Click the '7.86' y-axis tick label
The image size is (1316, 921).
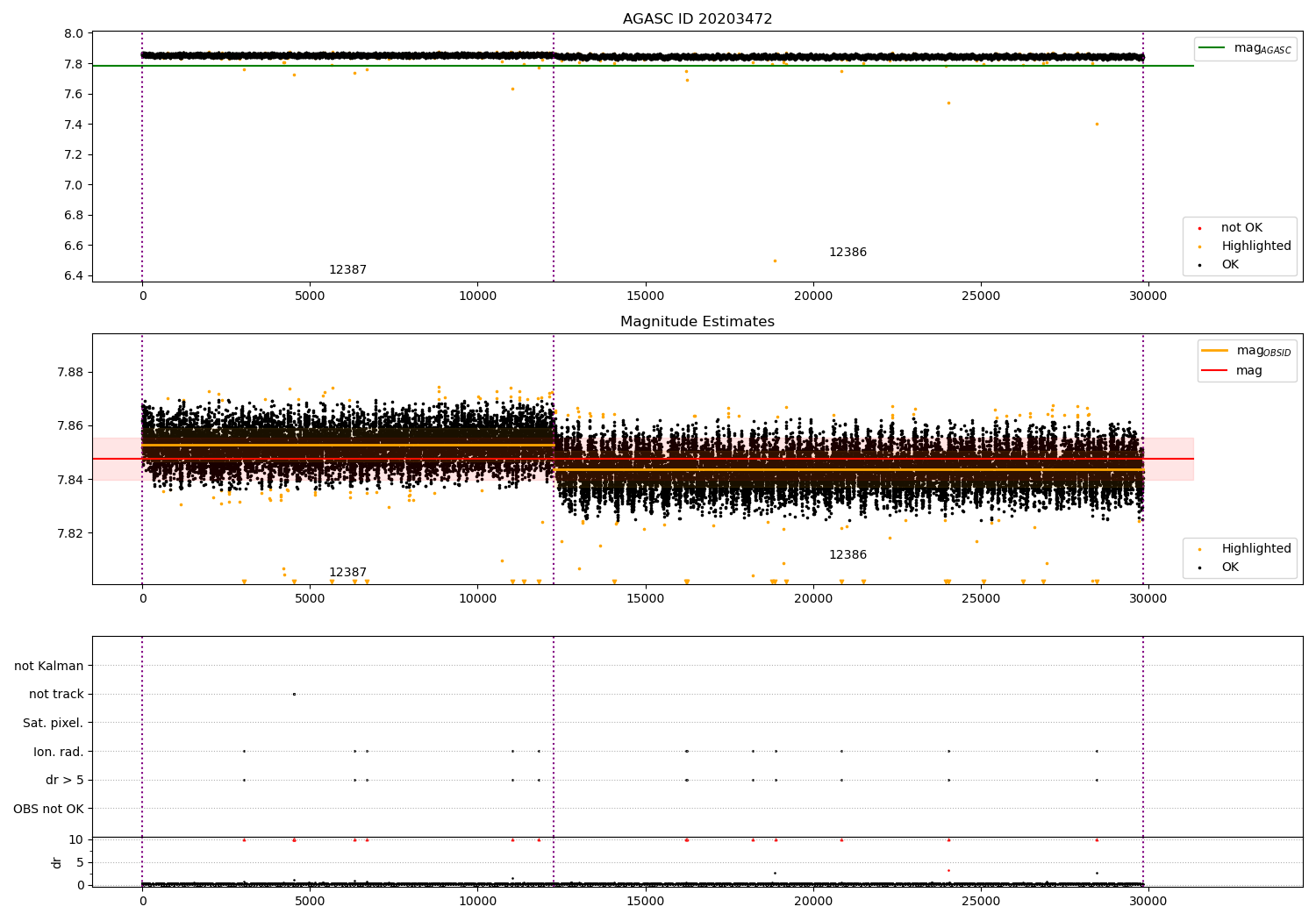pos(70,426)
